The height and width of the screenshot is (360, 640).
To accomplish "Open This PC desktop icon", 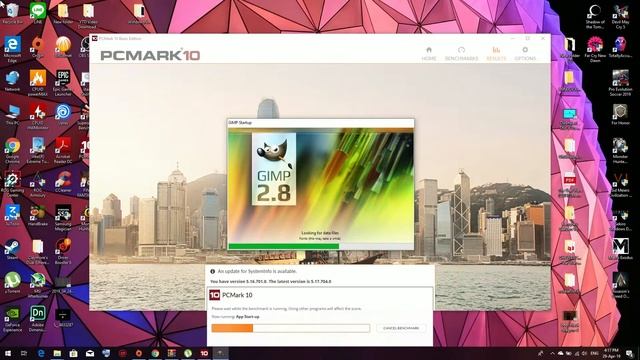I will click(12, 115).
